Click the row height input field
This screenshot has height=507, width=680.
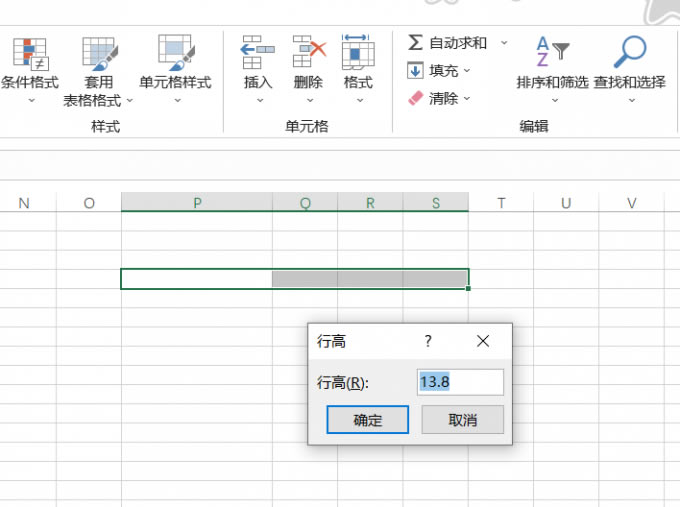coord(460,382)
